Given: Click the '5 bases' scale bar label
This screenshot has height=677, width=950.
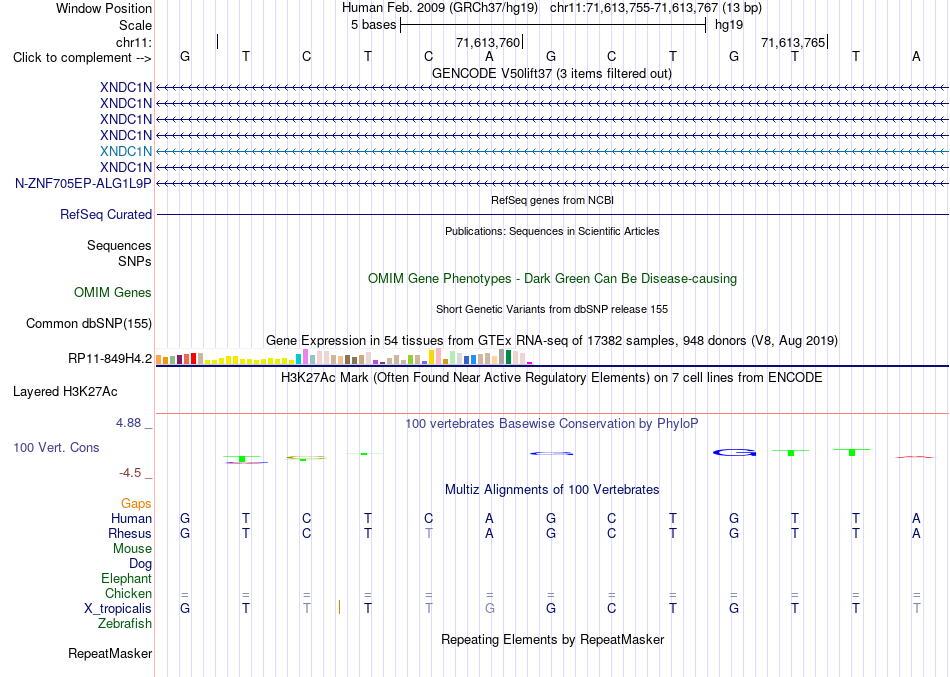Looking at the screenshot, I should (x=373, y=25).
